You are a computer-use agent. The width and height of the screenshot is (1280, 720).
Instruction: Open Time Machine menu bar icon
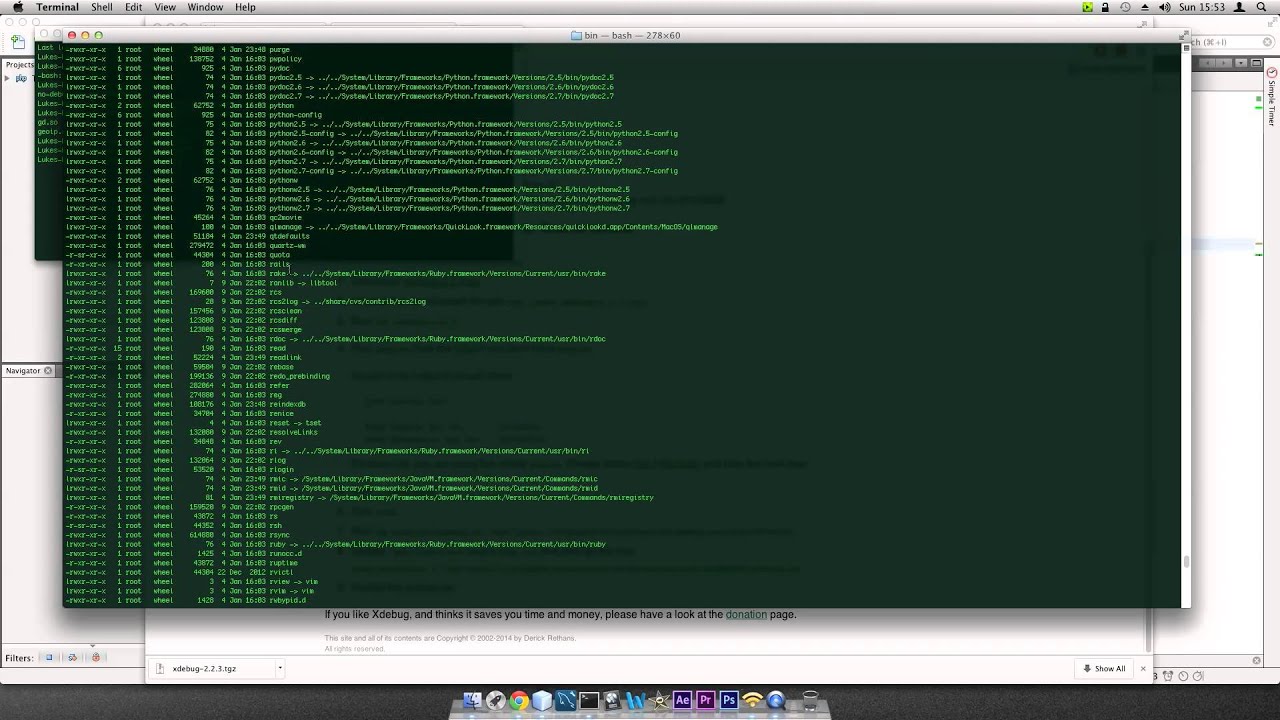point(1125,7)
